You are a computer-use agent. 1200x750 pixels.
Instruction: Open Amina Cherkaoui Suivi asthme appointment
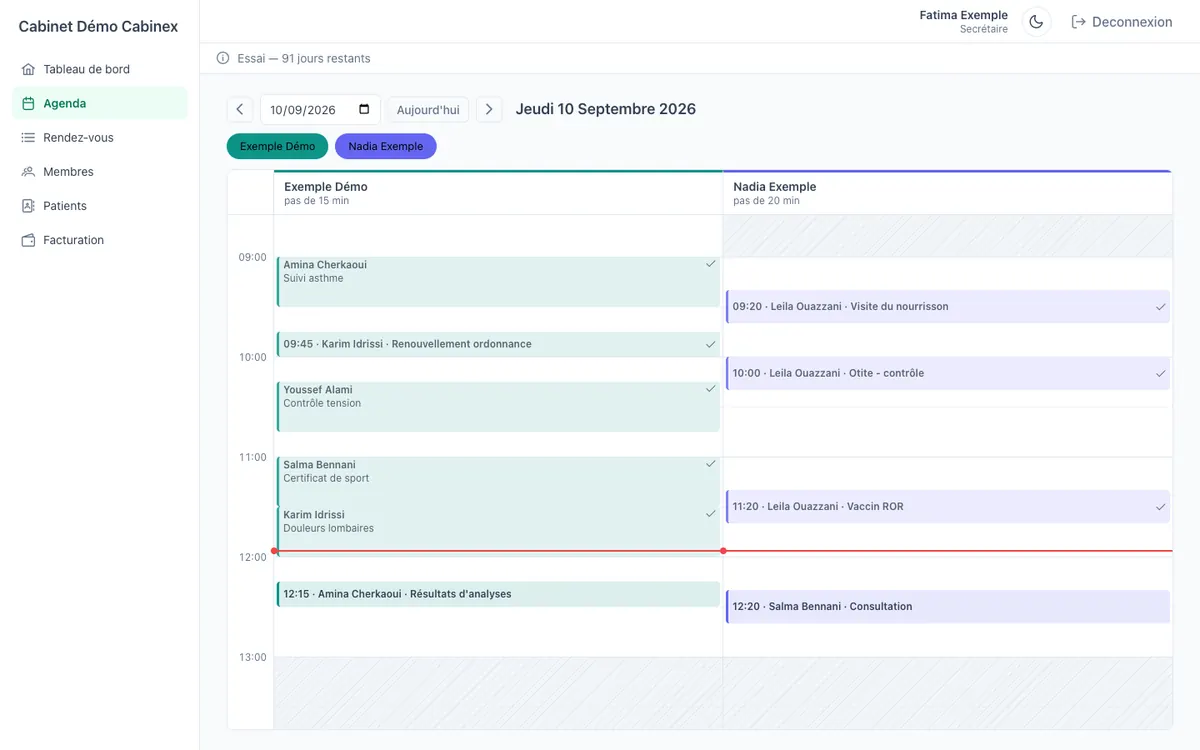click(498, 282)
